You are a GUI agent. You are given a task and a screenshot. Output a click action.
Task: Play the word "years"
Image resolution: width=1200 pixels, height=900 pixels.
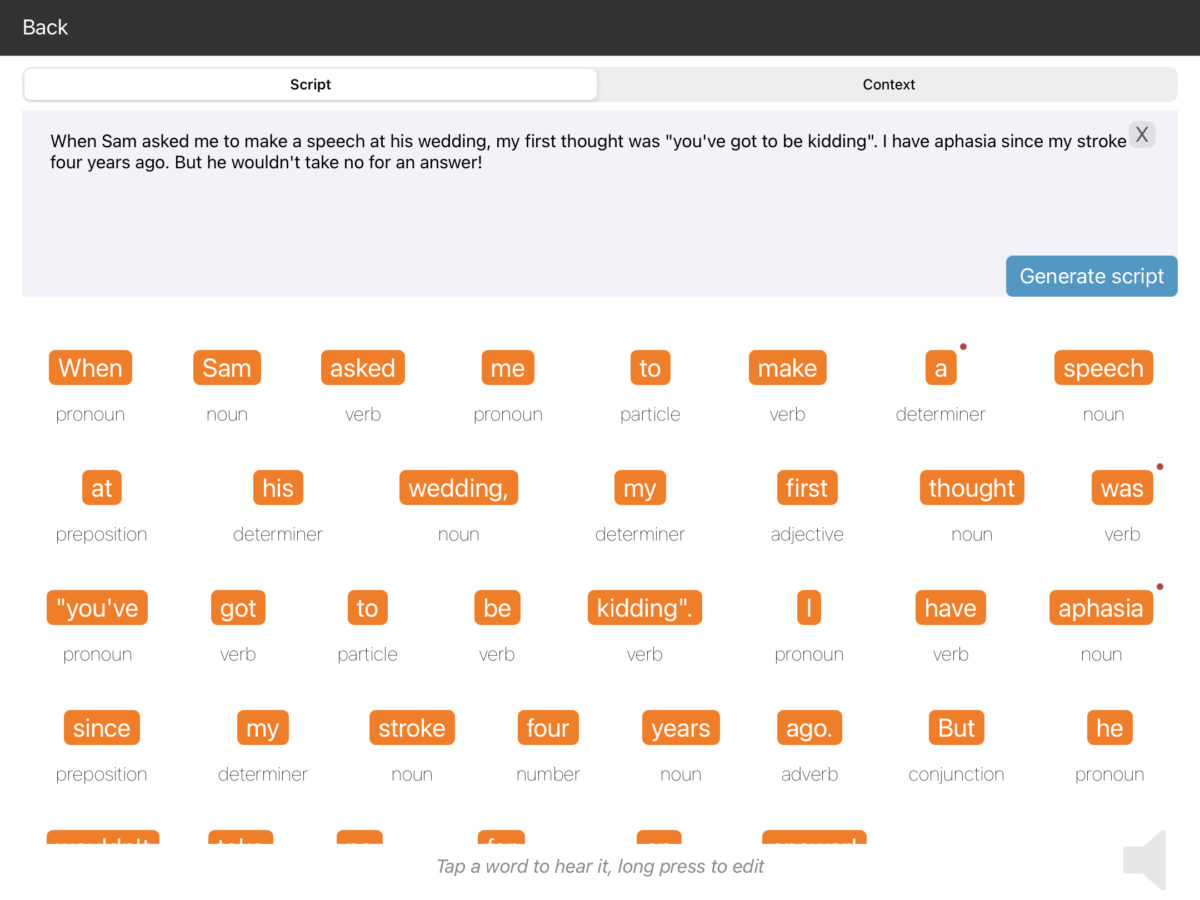680,728
